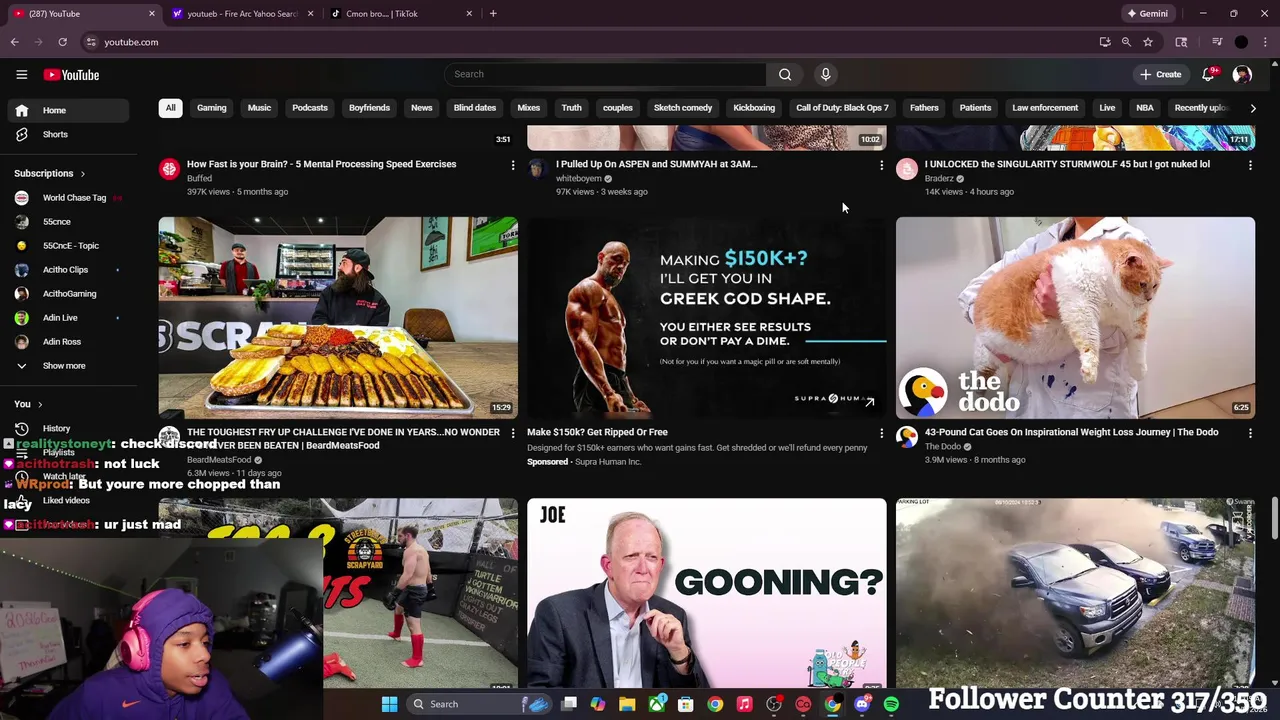Select the Podcasts filter chip
Image resolution: width=1280 pixels, height=720 pixels.
(310, 108)
